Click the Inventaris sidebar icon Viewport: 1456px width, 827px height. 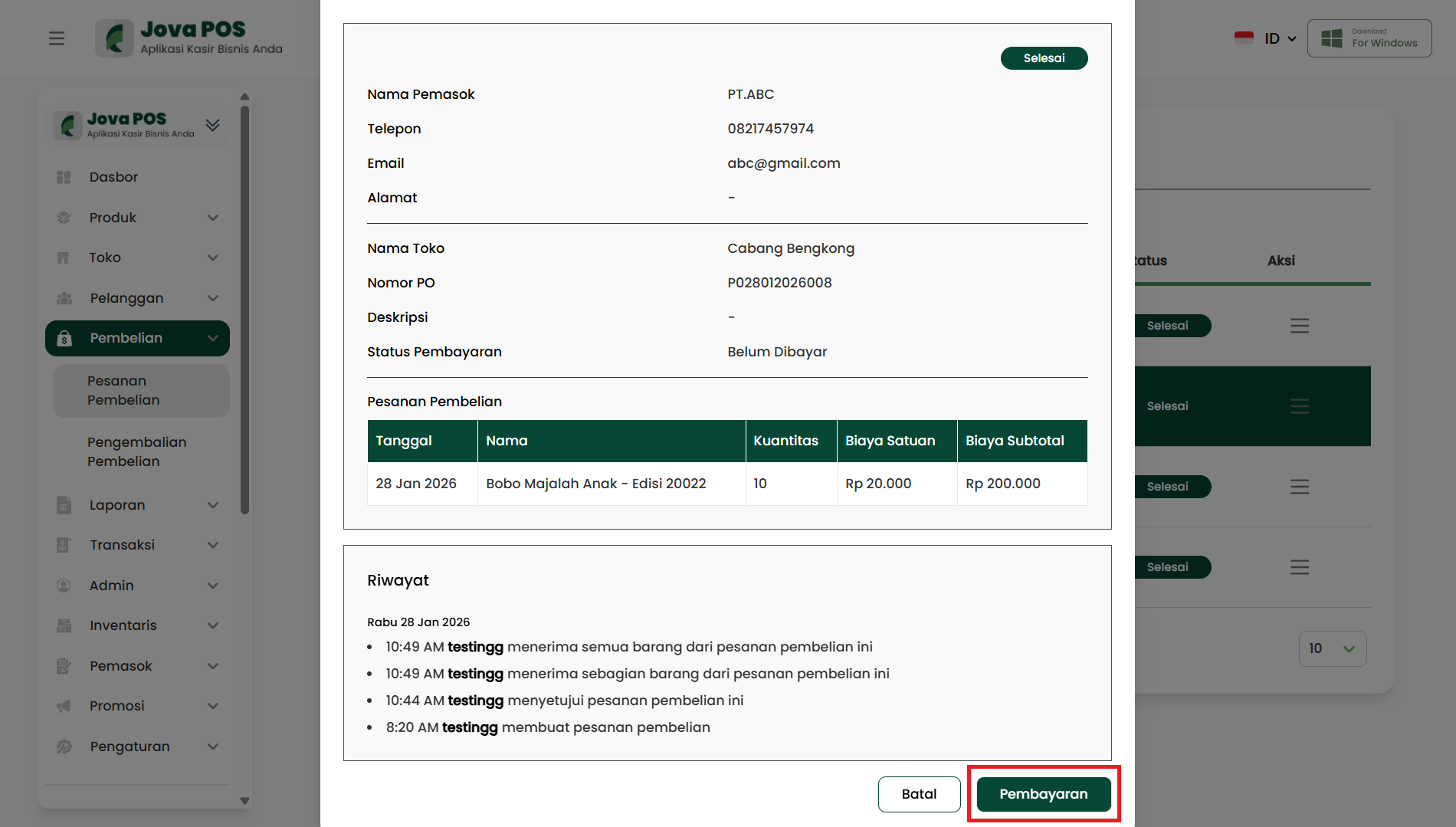coord(64,625)
